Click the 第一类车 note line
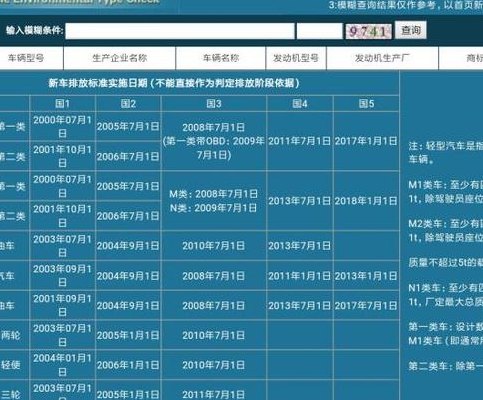Image resolution: width=483 pixels, height=400 pixels. click(x=446, y=334)
